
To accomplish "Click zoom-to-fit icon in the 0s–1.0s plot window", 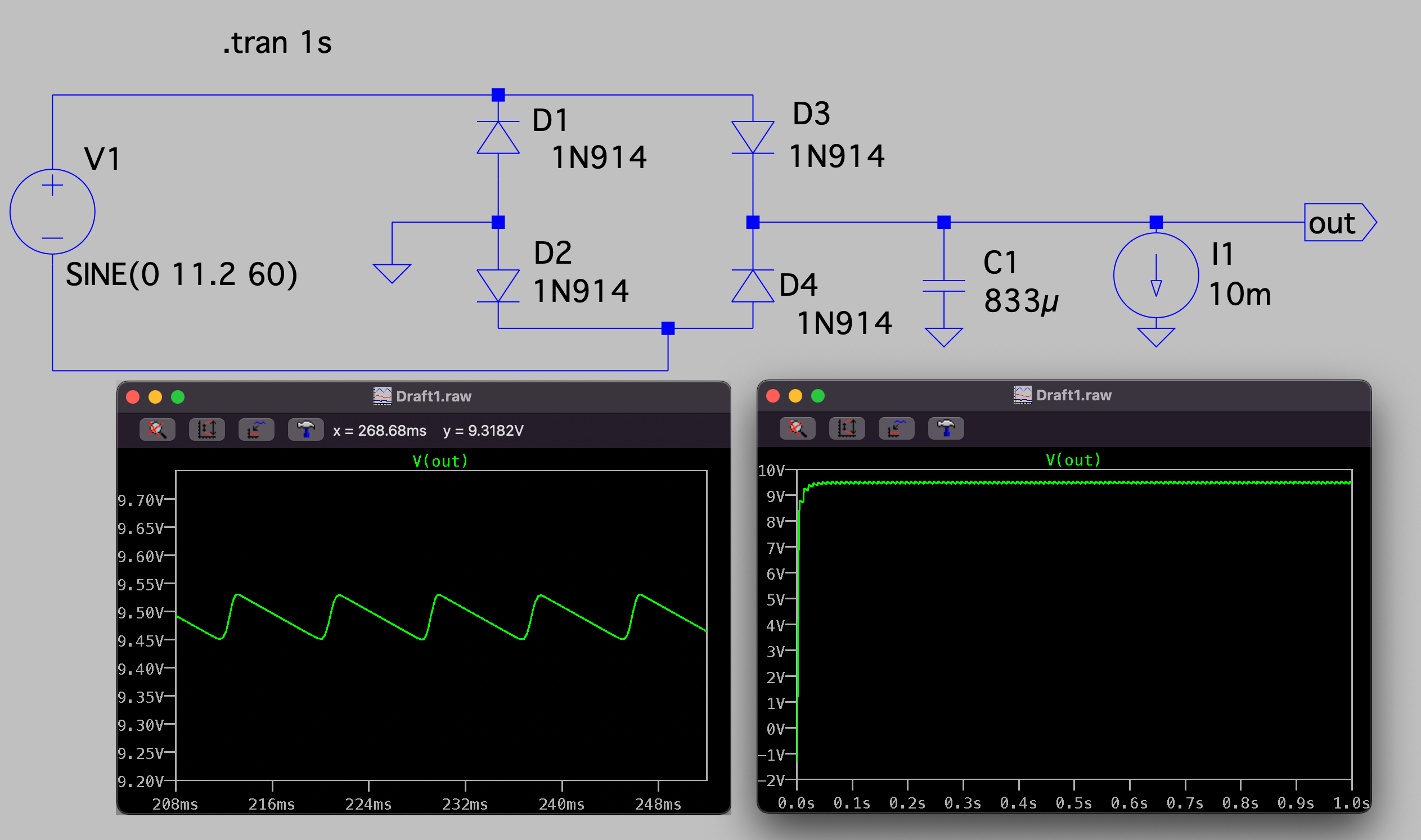I will tap(797, 428).
